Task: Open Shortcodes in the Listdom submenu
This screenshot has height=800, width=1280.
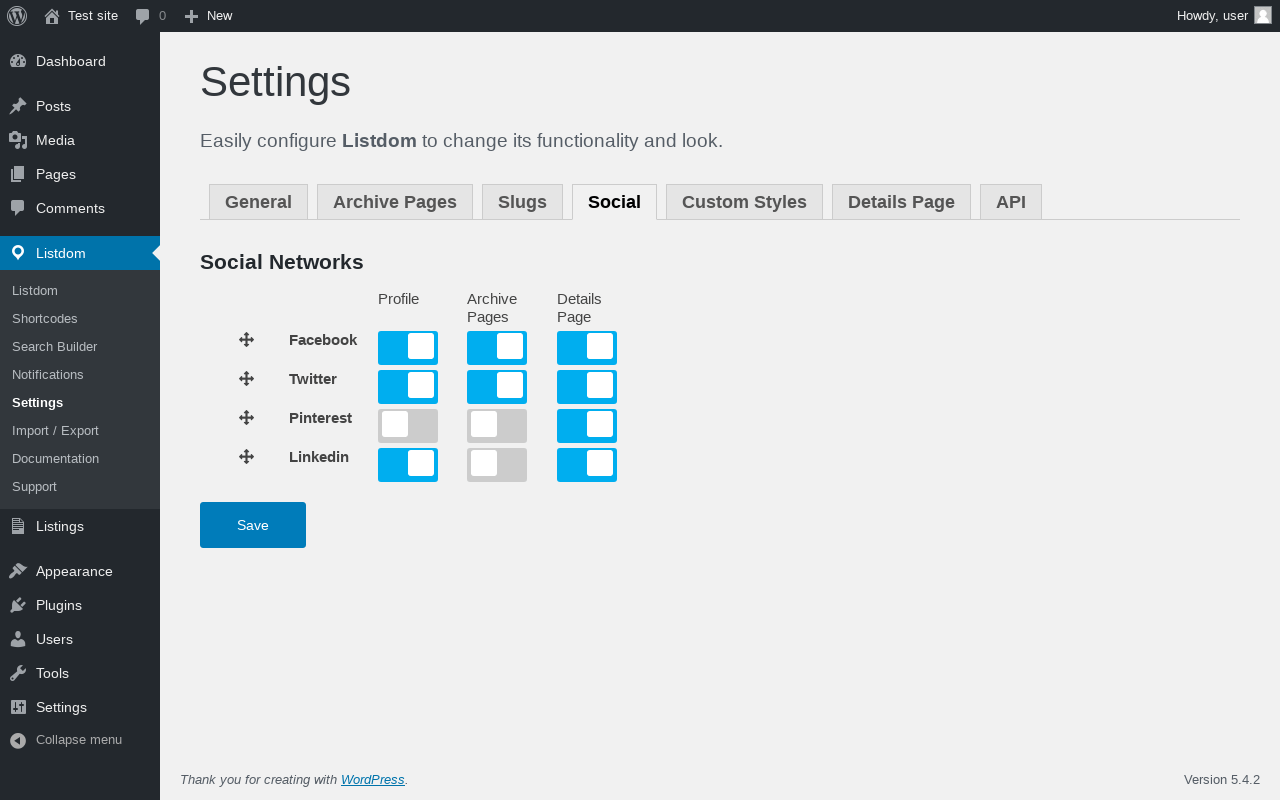Action: coord(45,319)
